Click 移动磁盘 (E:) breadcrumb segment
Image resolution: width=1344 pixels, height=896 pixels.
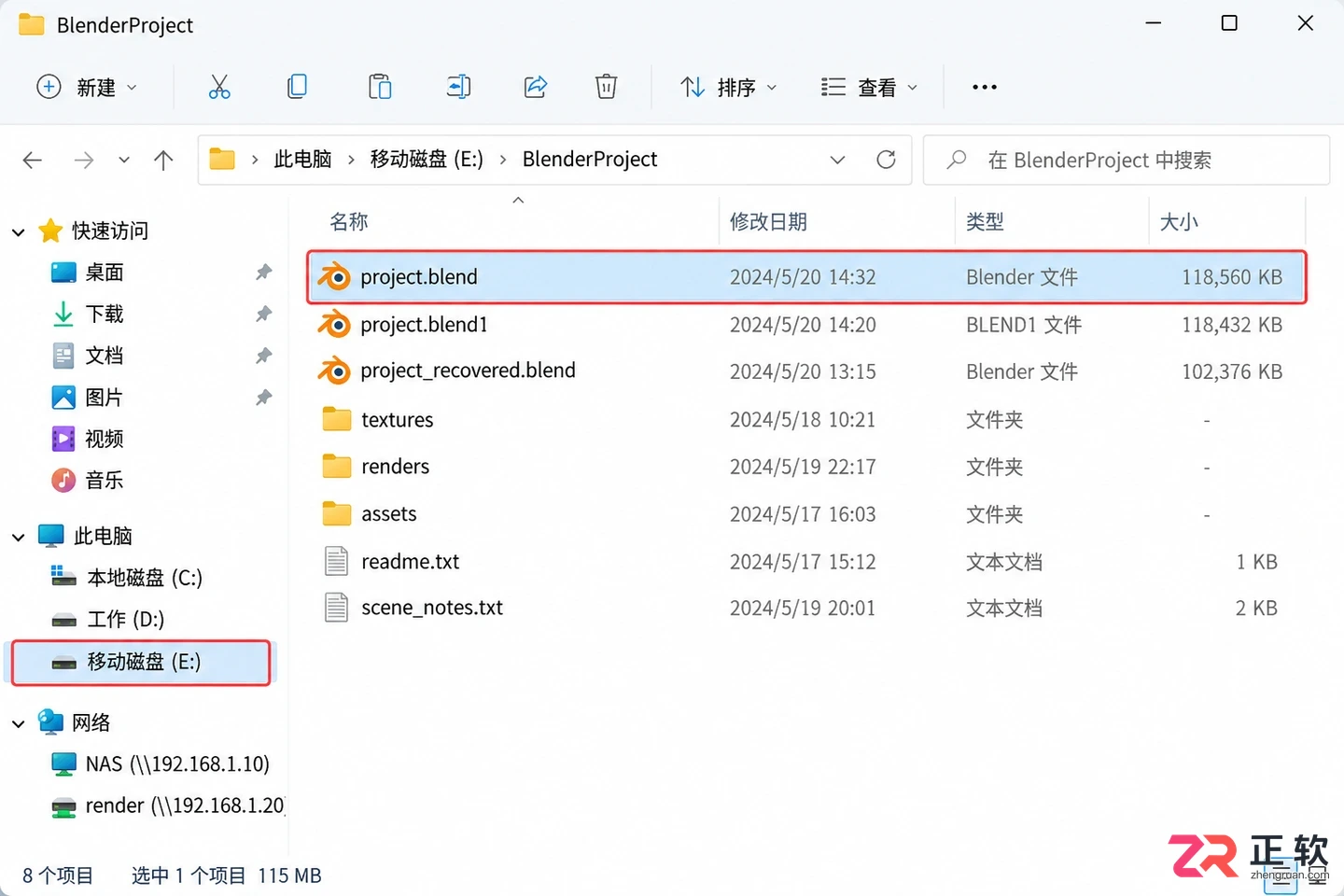coord(427,160)
